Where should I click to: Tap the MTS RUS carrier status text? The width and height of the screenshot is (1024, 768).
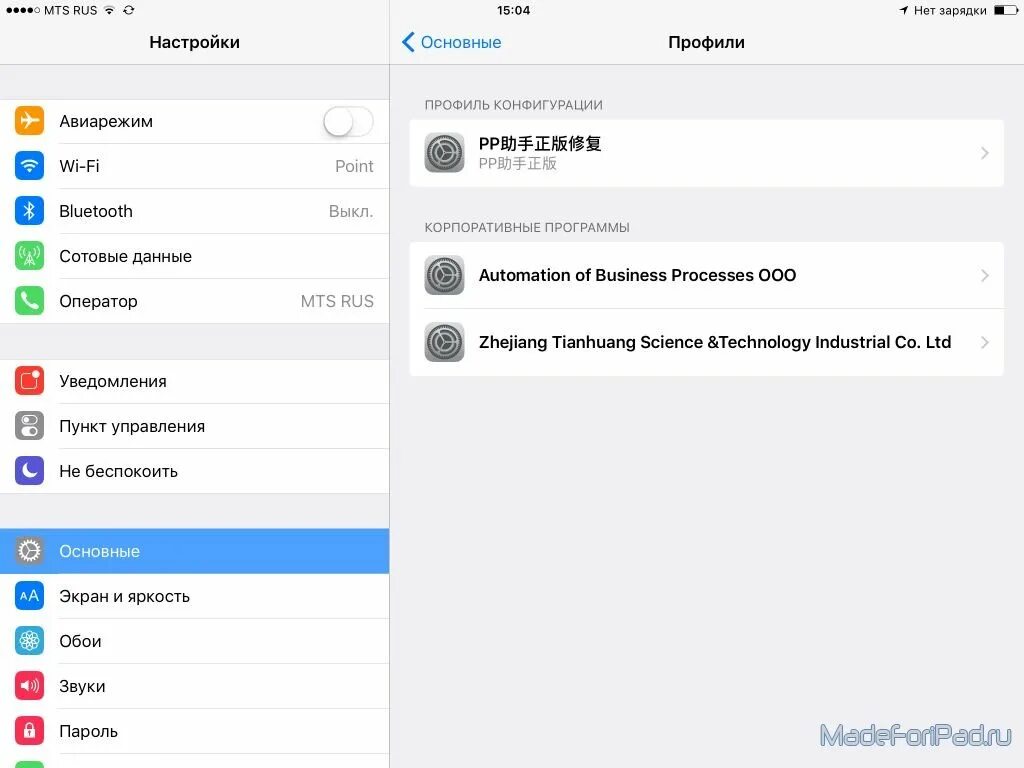coord(71,10)
